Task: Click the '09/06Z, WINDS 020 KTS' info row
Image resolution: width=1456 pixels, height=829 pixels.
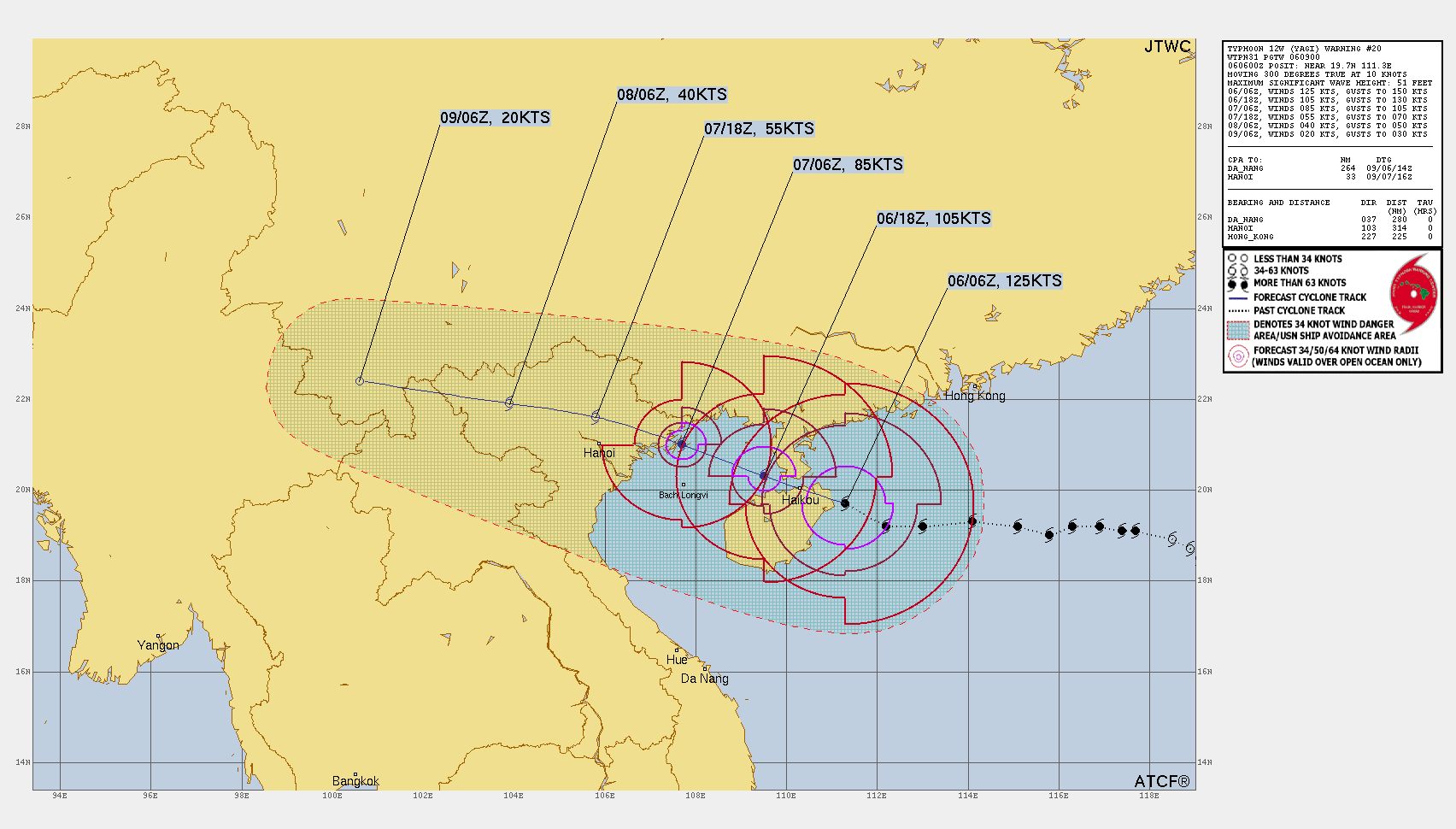Action: [1327, 134]
